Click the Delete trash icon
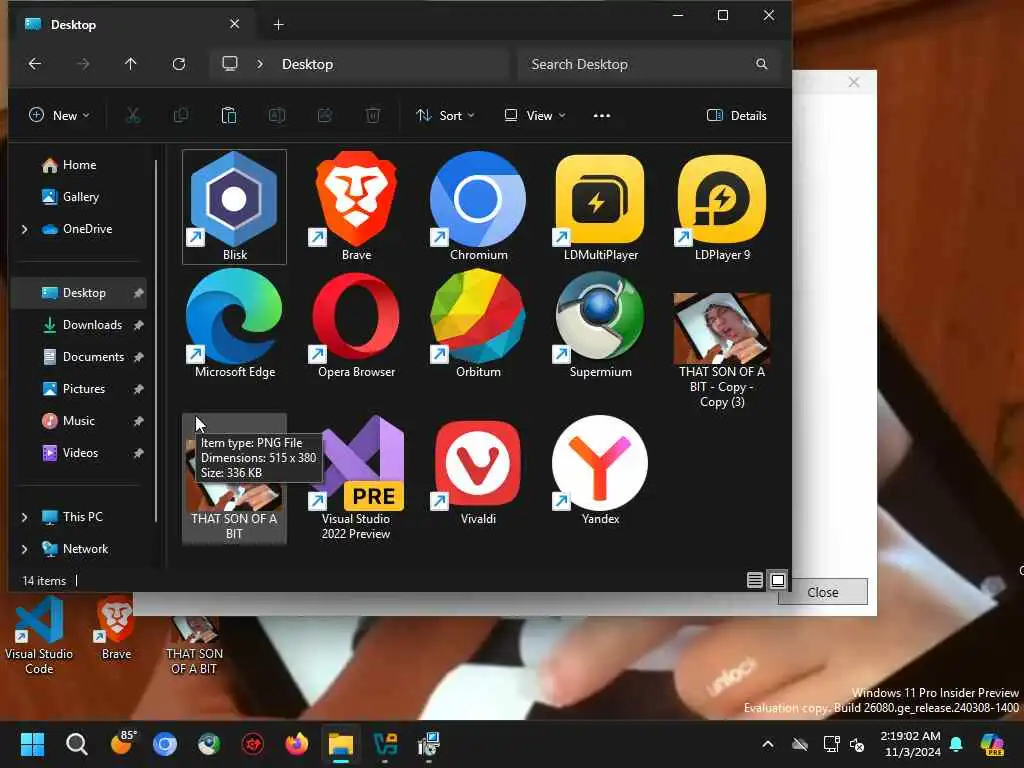This screenshot has width=1024, height=768. pyautogui.click(x=373, y=116)
